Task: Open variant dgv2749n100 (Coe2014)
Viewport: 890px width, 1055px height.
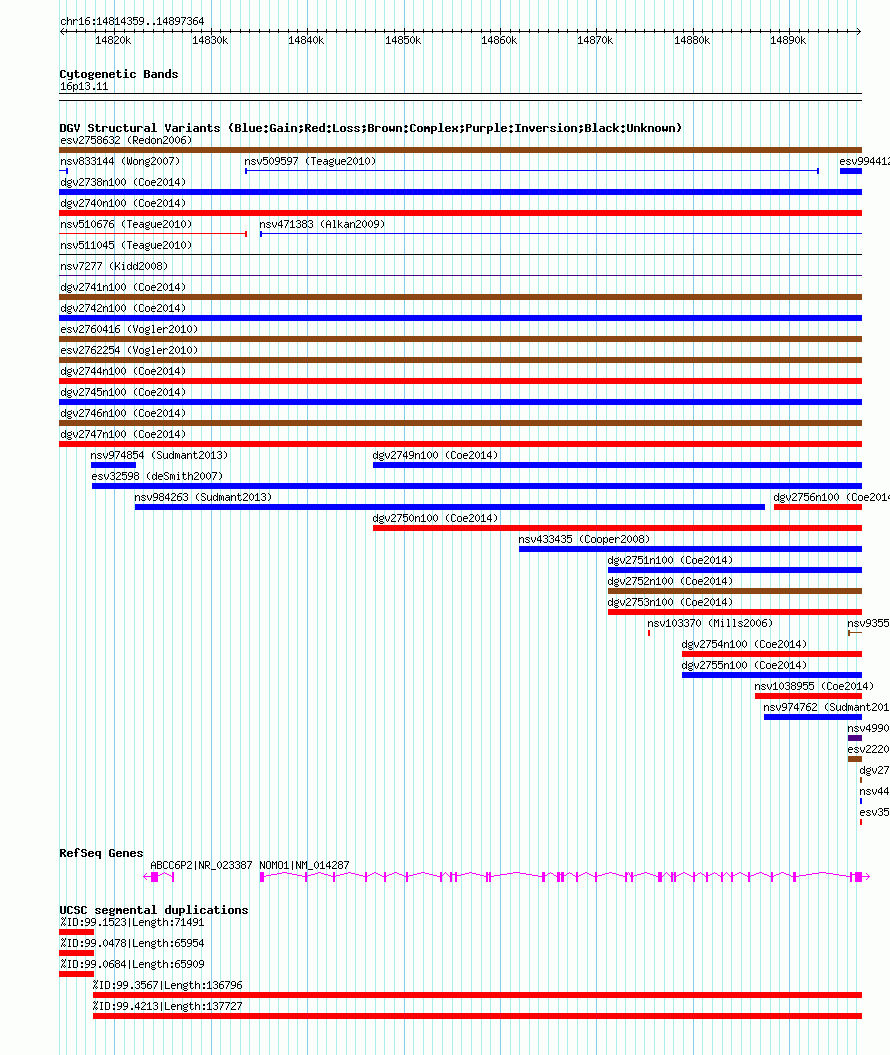Action: tap(435, 456)
